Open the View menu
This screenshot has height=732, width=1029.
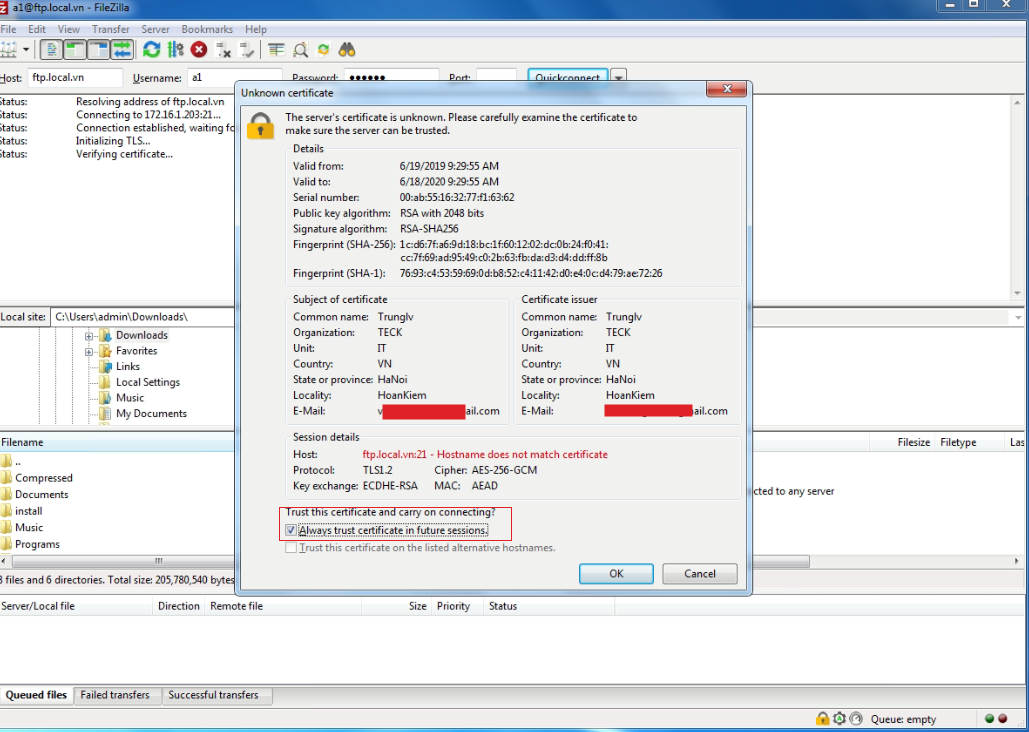click(x=68, y=29)
